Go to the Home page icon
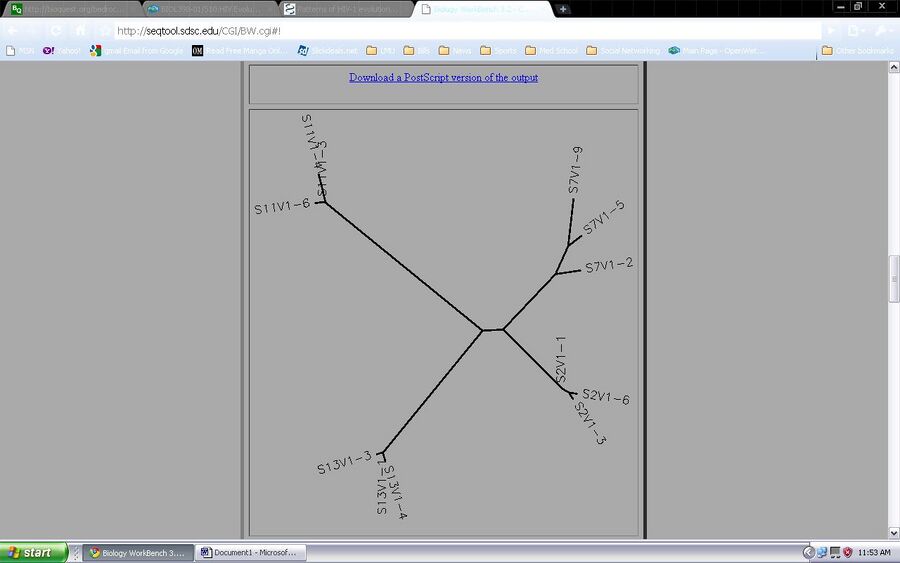This screenshot has height=563, width=900. tap(80, 30)
